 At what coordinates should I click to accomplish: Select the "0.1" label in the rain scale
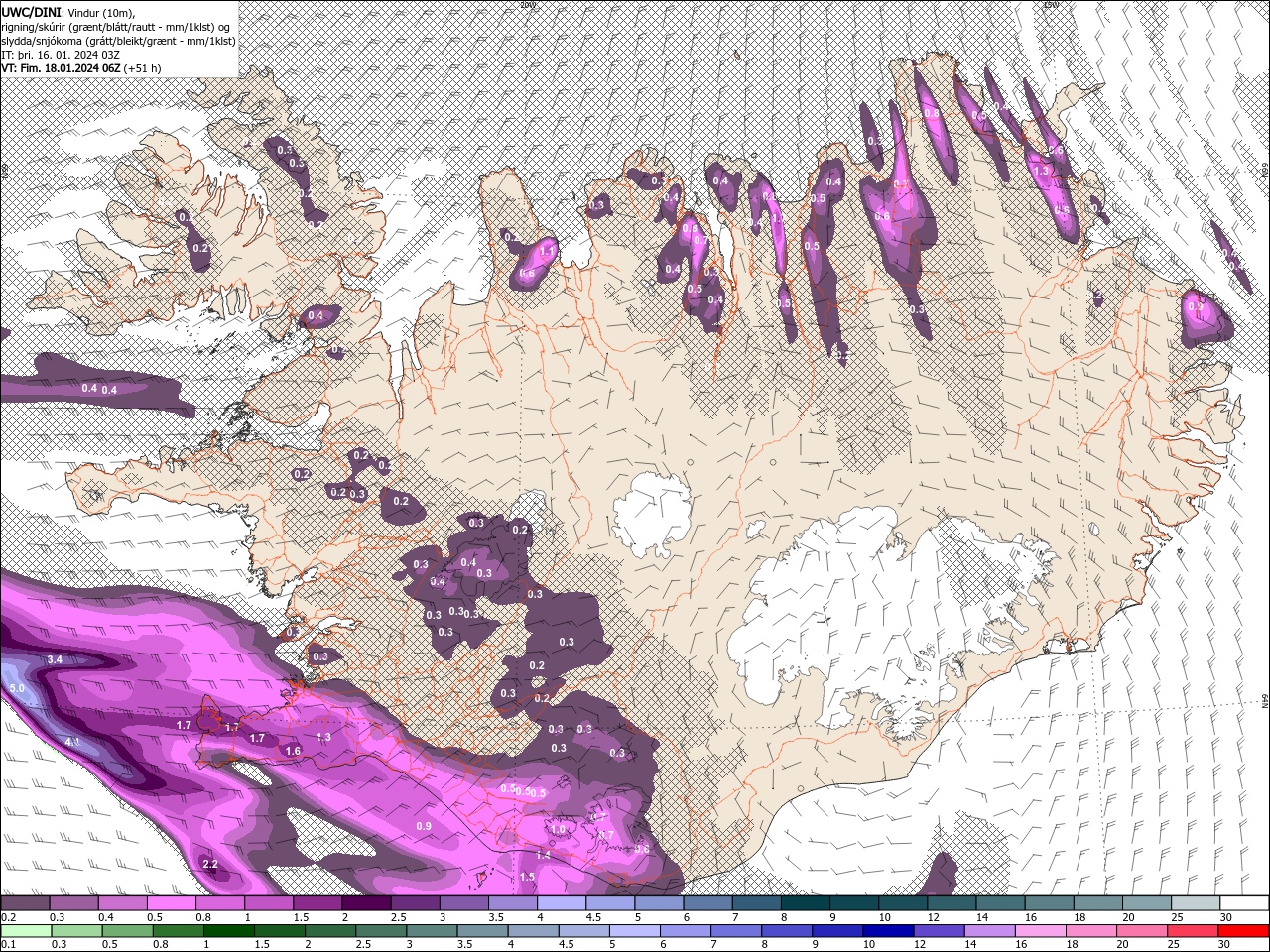(9, 945)
